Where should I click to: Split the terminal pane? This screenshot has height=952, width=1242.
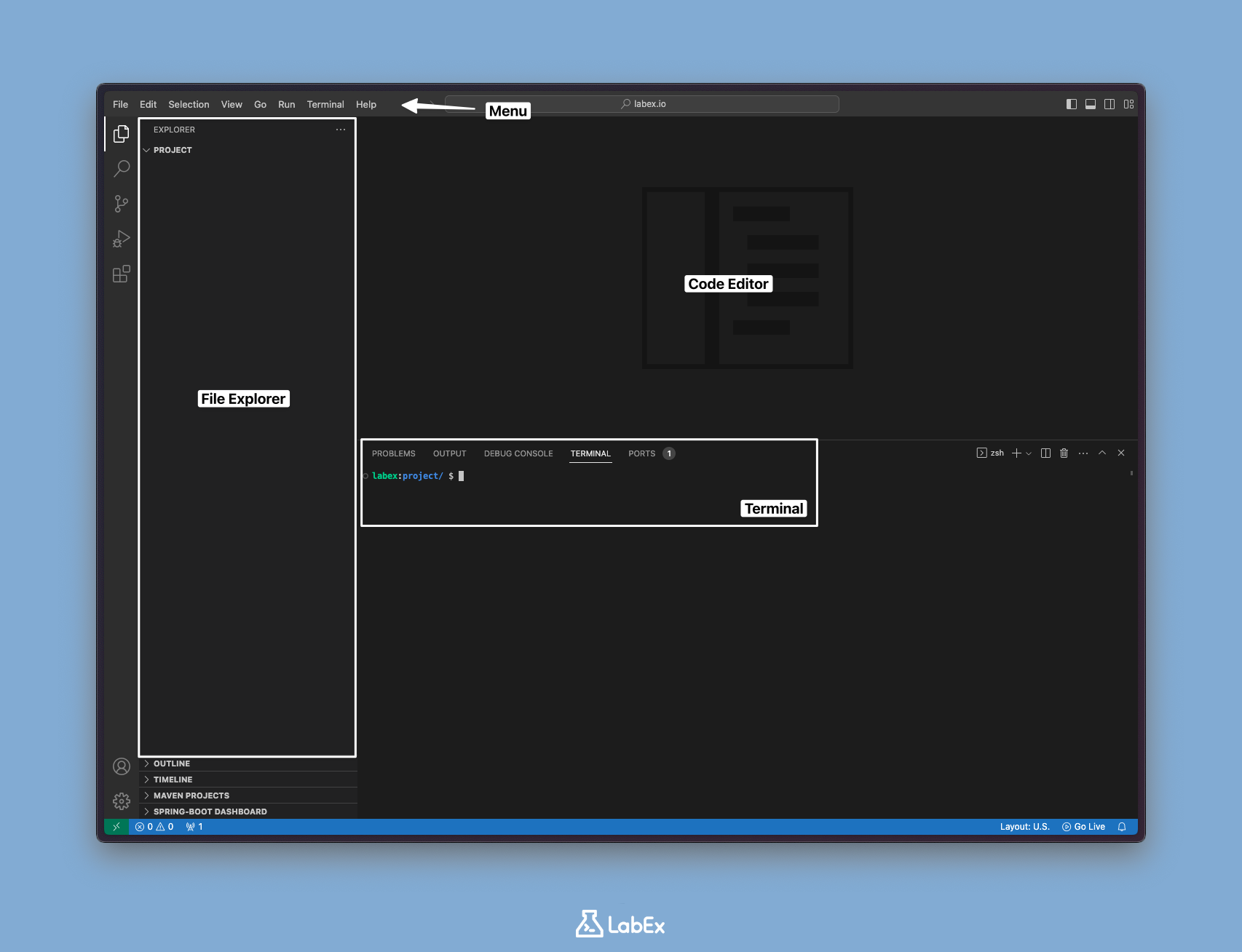[x=1045, y=453]
